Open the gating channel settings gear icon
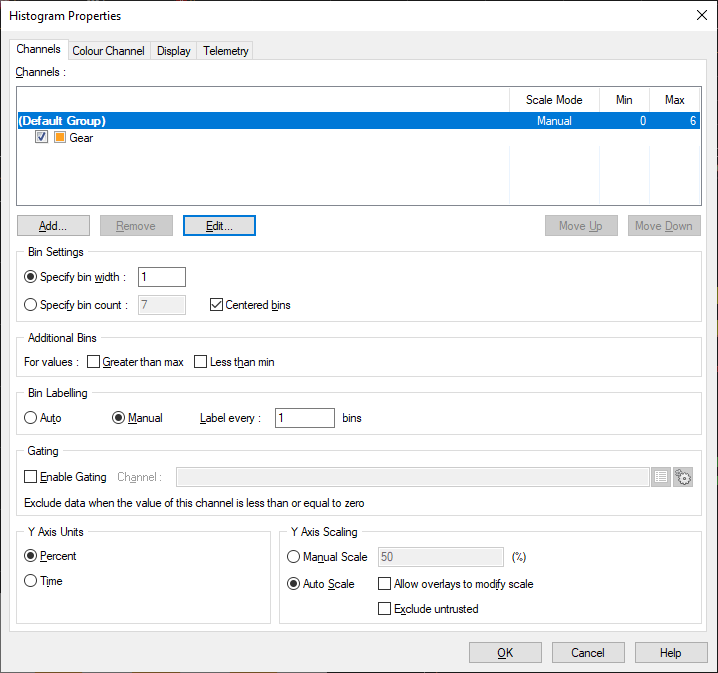Screen dimensions: 718x673 click(683, 477)
